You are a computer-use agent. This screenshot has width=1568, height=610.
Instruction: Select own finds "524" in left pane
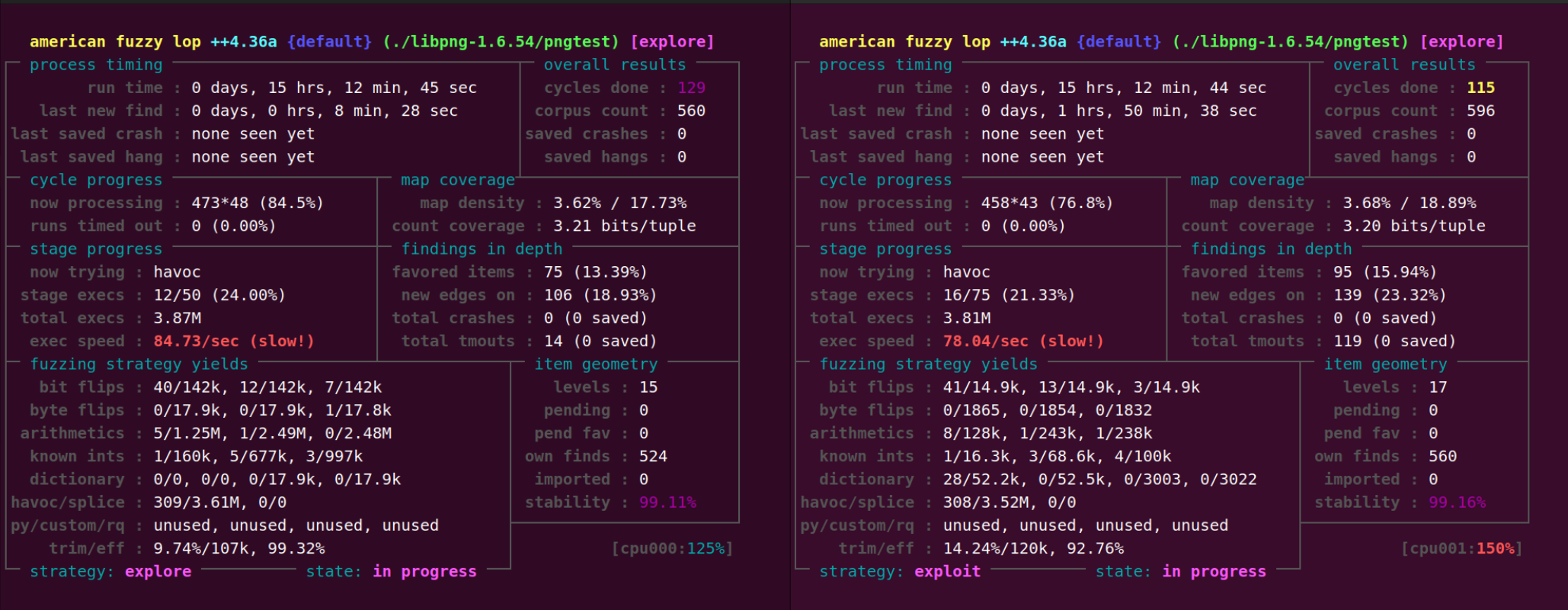653,456
